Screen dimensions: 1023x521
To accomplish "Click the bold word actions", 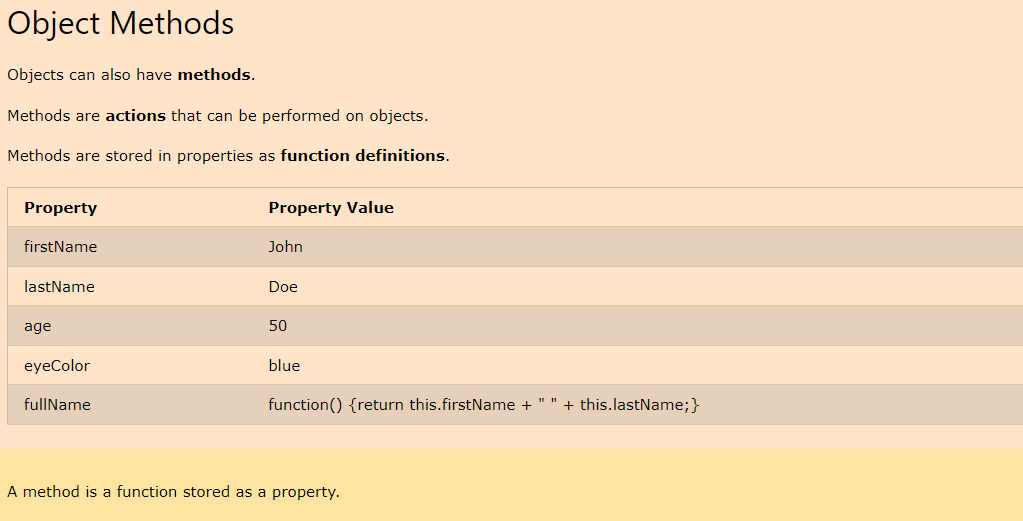I will (135, 116).
